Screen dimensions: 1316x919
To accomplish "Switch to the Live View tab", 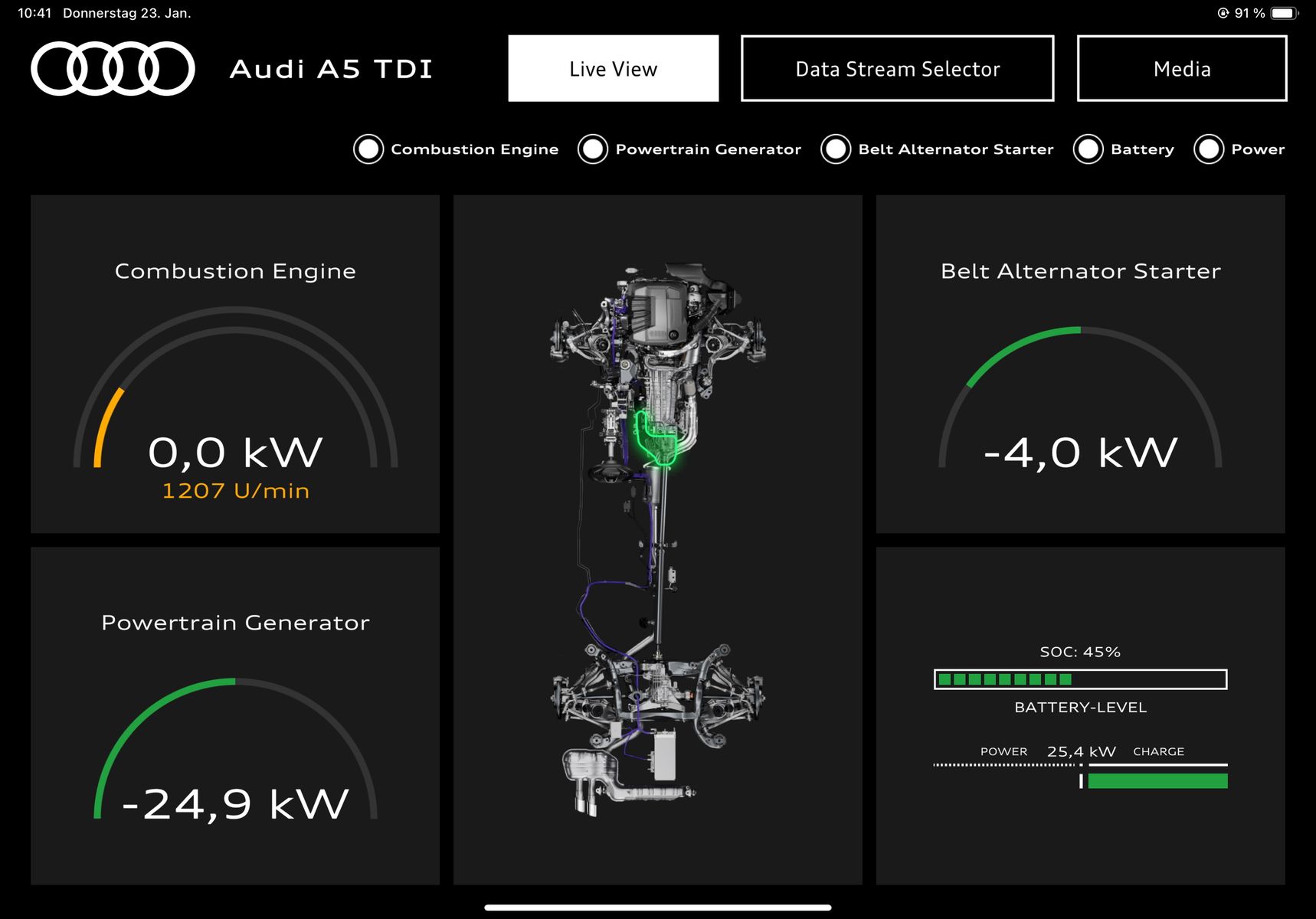I will [x=613, y=69].
